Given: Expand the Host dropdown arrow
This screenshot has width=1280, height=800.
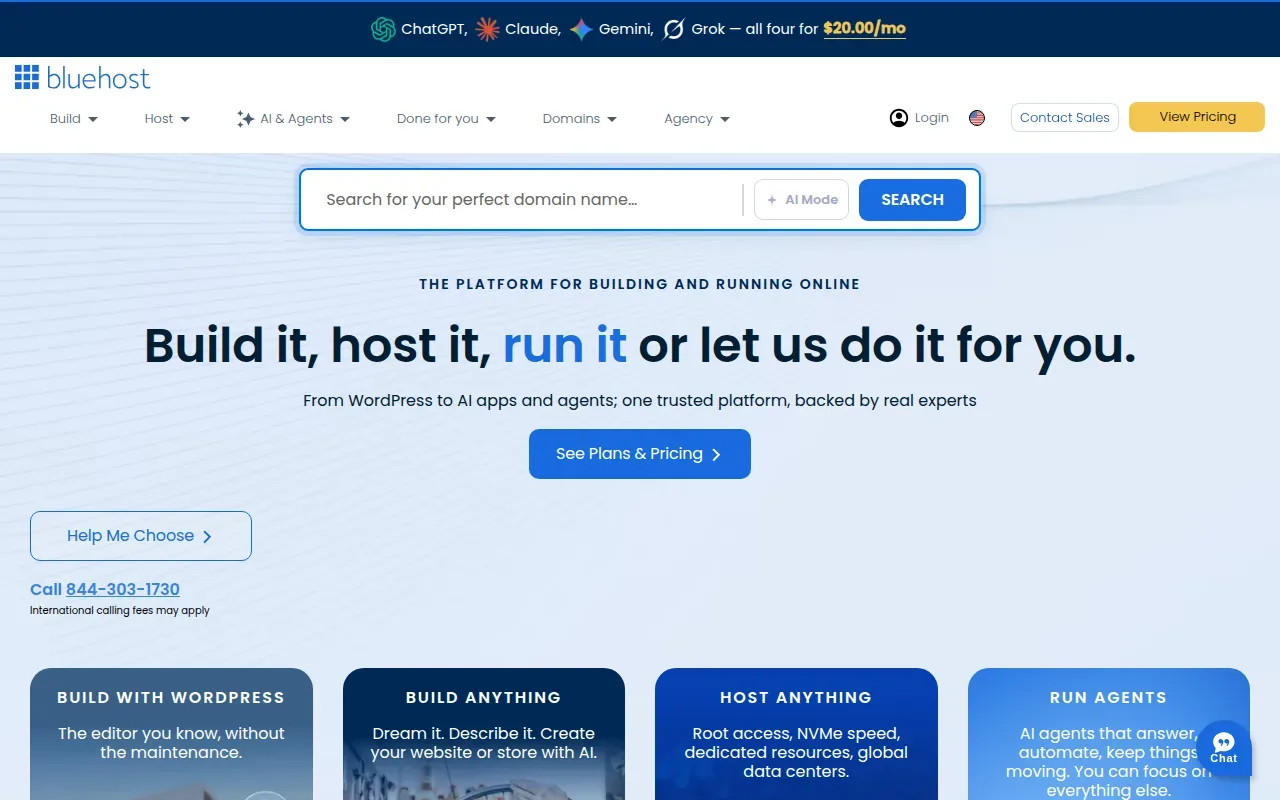Looking at the screenshot, I should point(184,119).
